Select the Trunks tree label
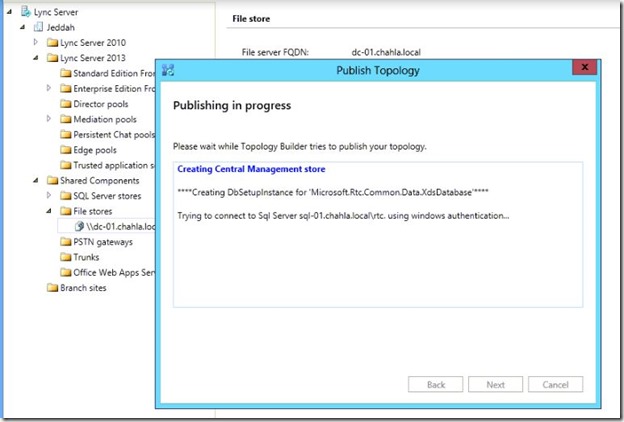 [x=86, y=257]
